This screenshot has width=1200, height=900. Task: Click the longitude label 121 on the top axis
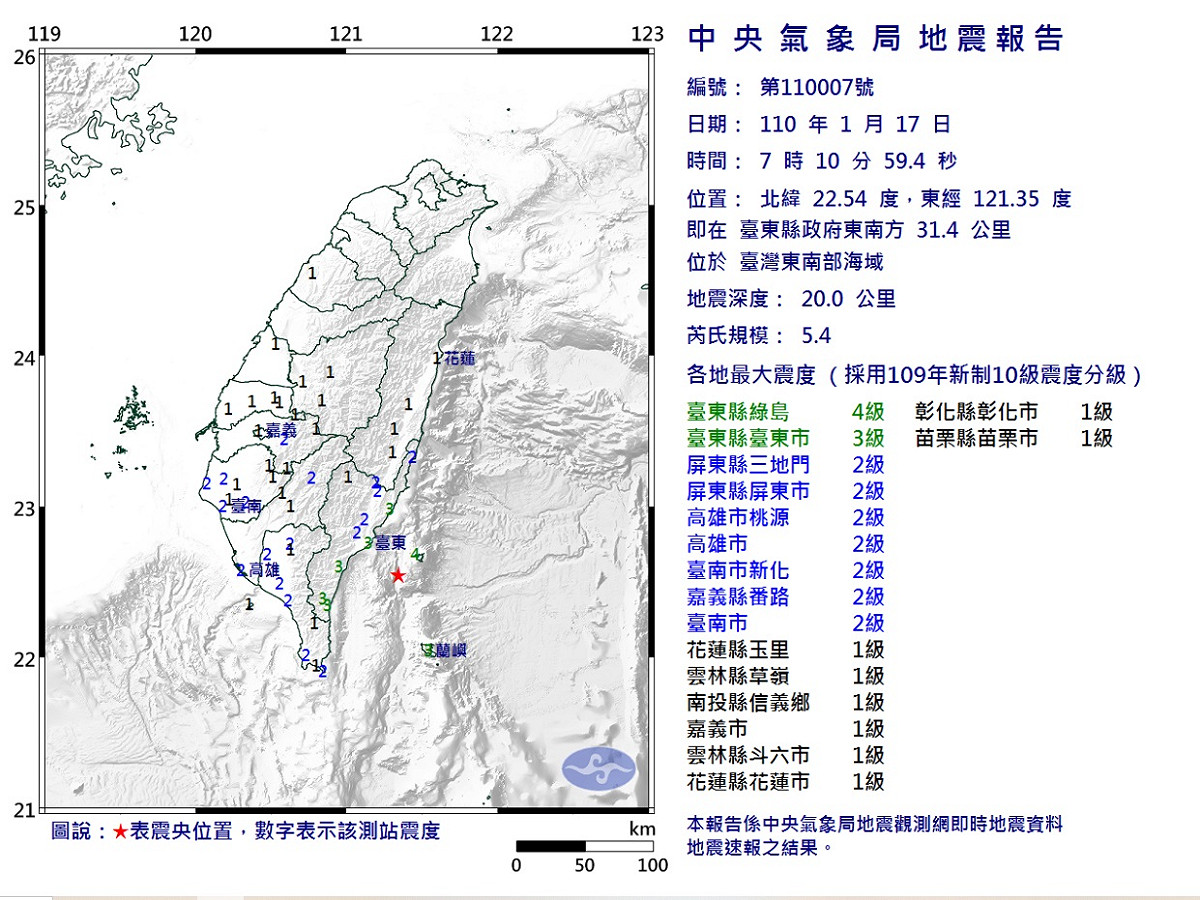(x=346, y=33)
